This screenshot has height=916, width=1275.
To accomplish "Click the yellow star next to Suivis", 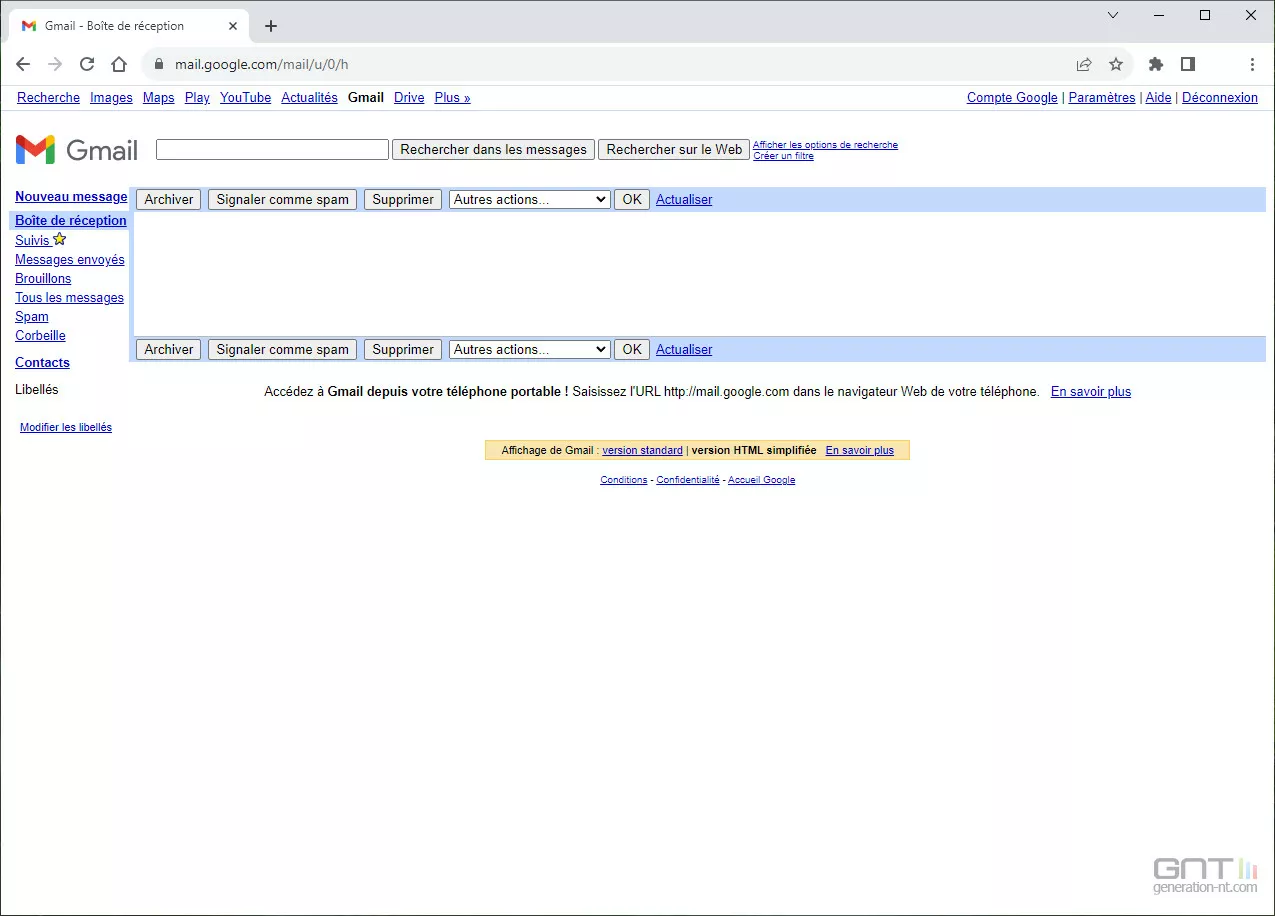I will coord(59,239).
